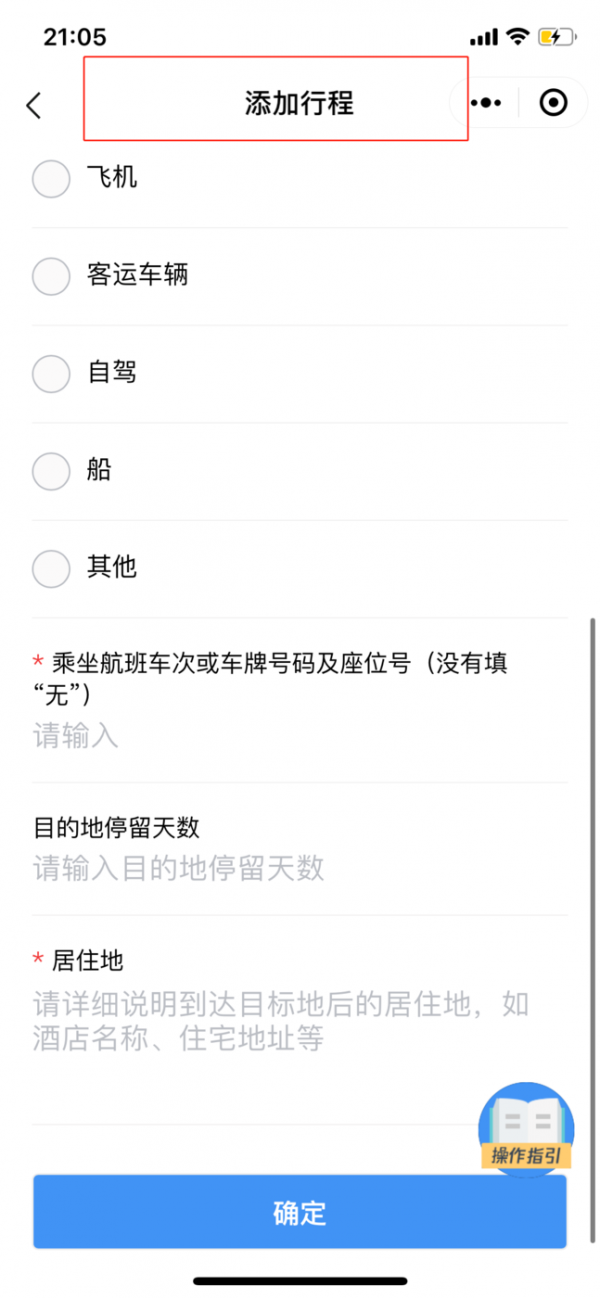Tap the 添加行程 page title

pyautogui.click(x=299, y=103)
